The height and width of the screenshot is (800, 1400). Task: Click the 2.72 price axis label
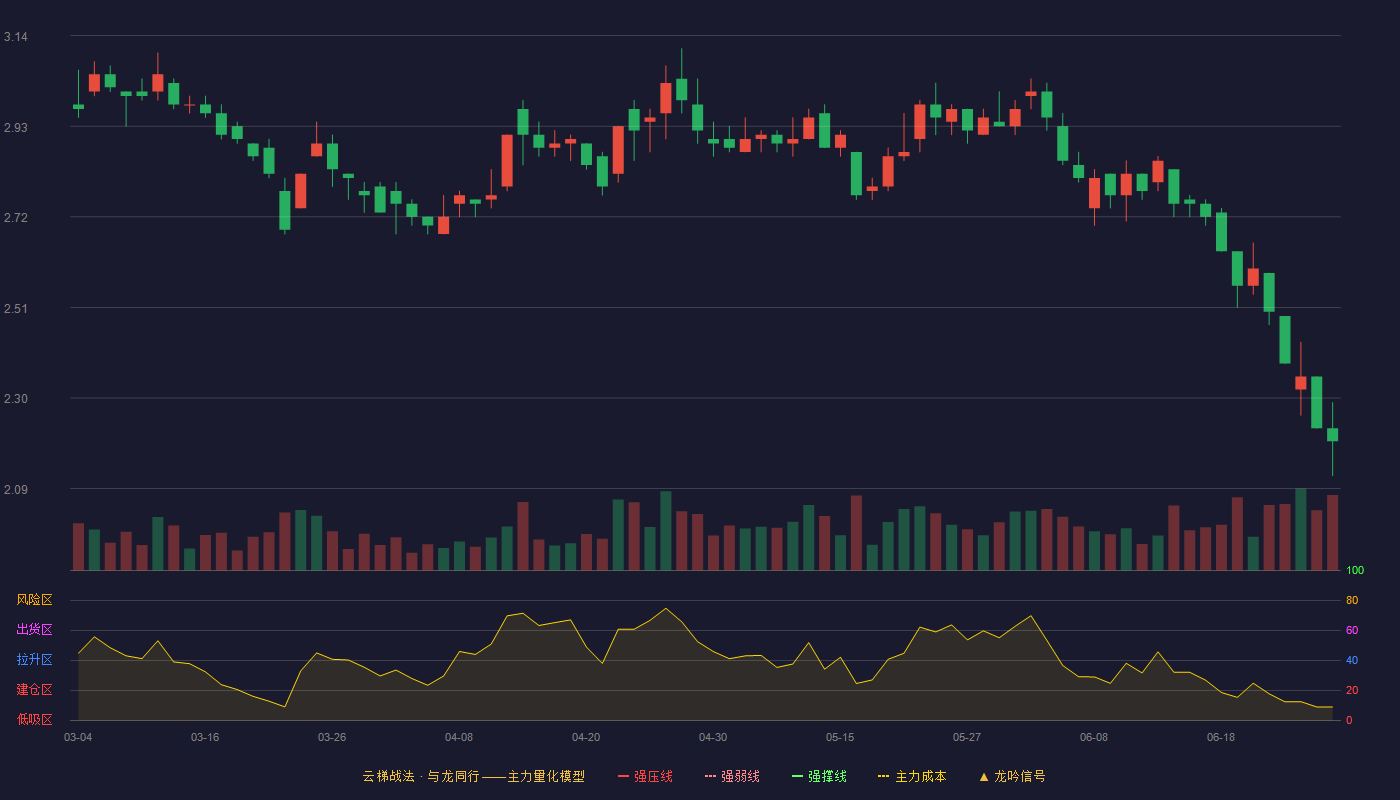pyautogui.click(x=16, y=218)
